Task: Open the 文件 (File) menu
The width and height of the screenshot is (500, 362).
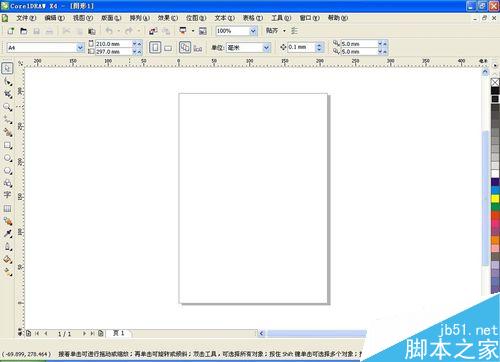Action: click(x=26, y=18)
